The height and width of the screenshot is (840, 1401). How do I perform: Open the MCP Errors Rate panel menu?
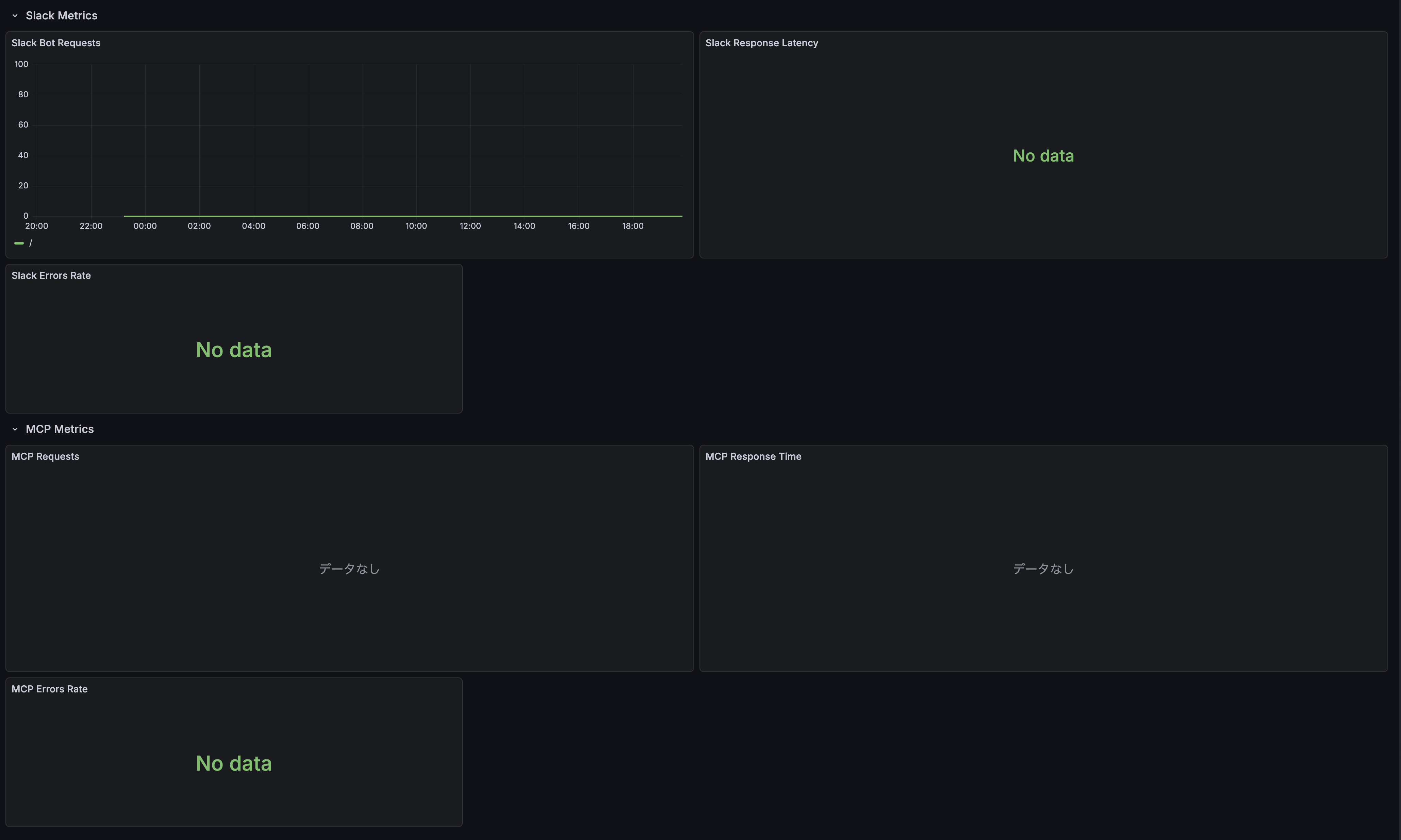[49, 689]
